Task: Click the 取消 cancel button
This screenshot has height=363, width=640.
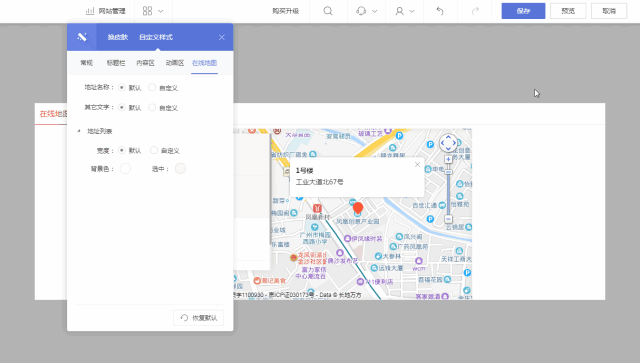Action: (609, 11)
